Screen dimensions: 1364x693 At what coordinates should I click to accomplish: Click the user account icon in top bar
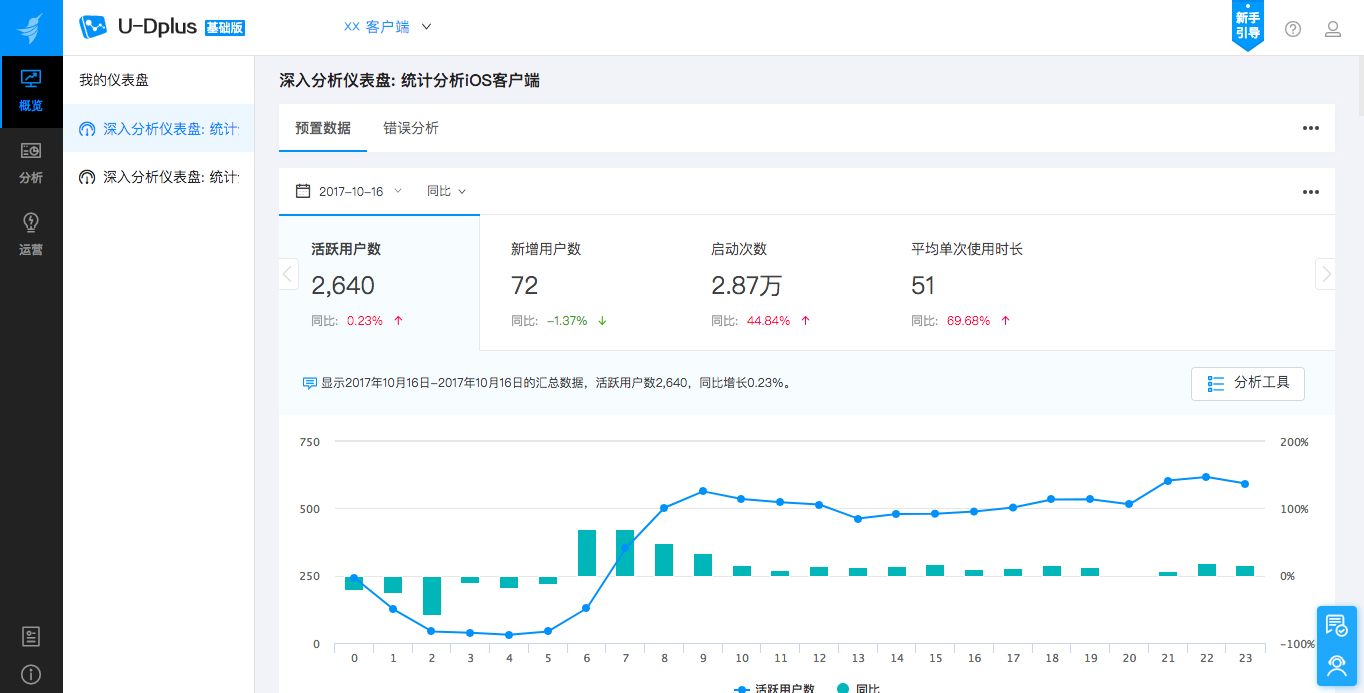pos(1332,28)
